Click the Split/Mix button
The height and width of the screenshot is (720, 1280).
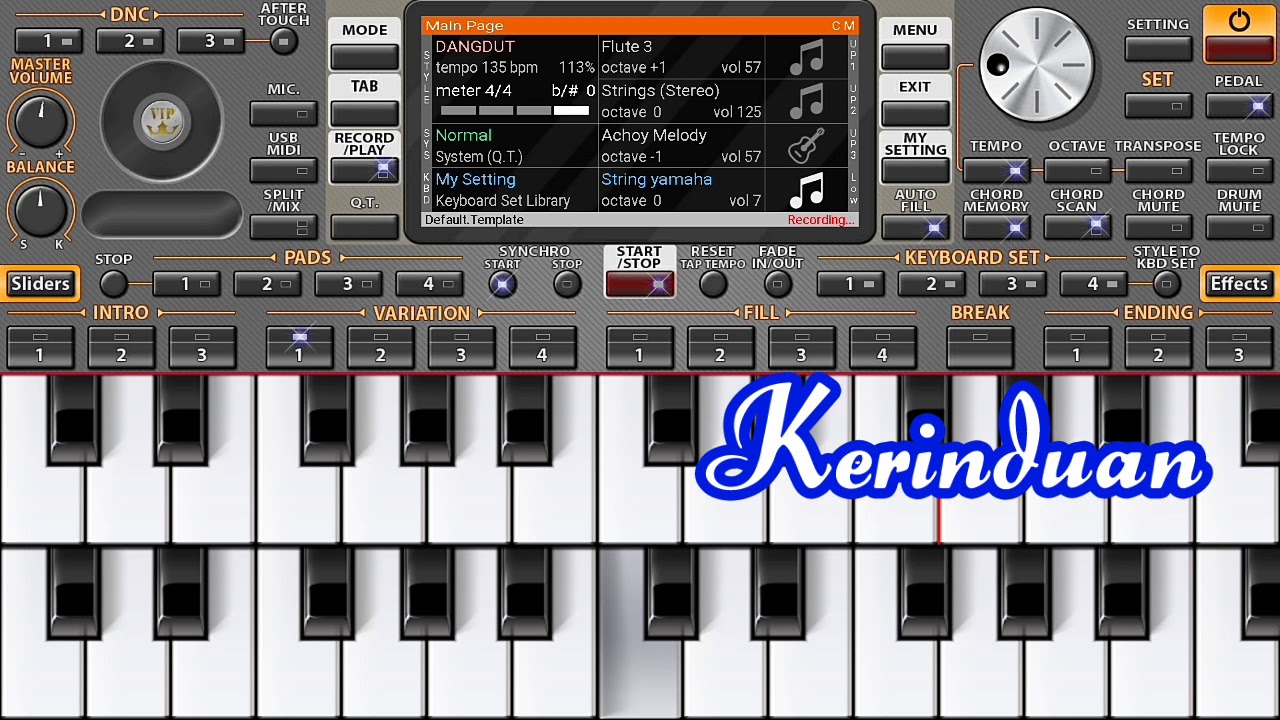283,227
